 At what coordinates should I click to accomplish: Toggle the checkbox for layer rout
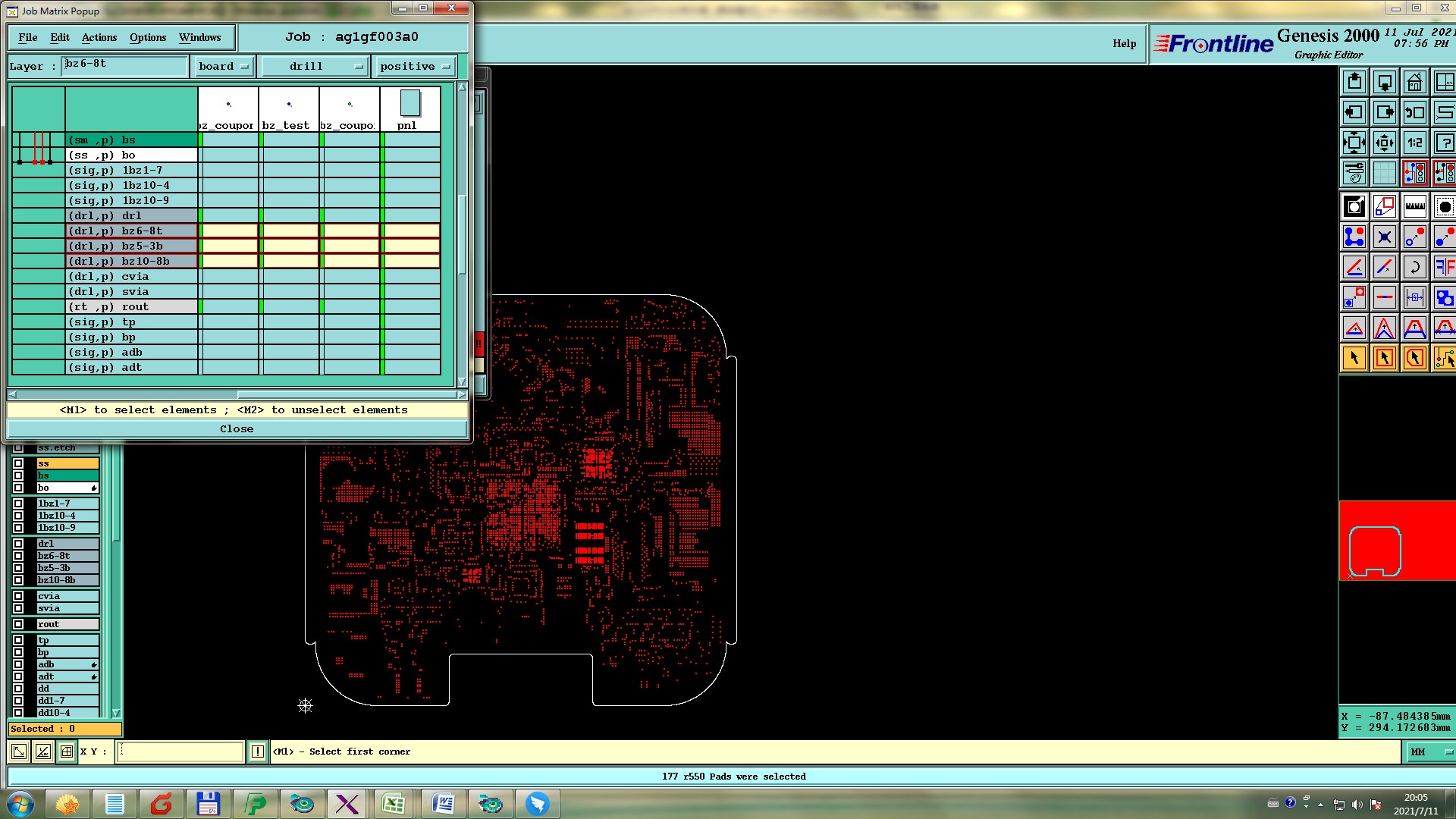(18, 624)
